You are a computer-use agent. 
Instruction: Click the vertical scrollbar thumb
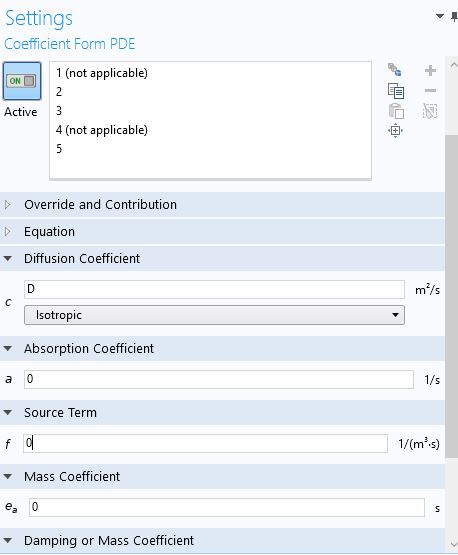pyautogui.click(x=451, y=296)
